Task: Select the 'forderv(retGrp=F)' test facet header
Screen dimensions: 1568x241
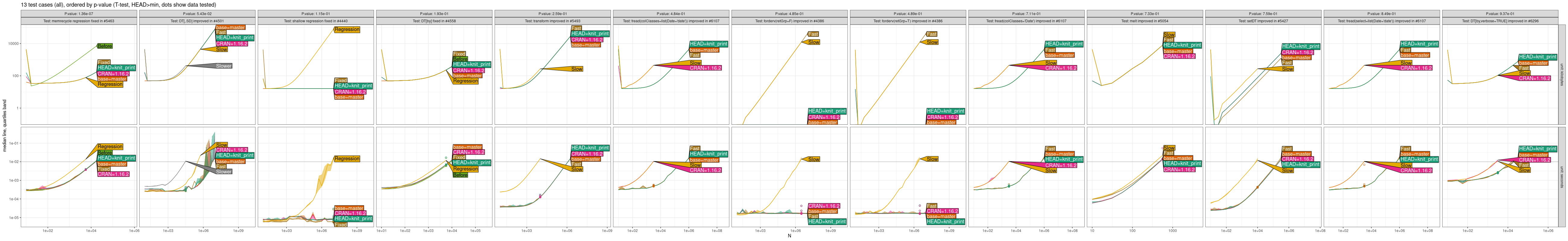Action: 789,21
